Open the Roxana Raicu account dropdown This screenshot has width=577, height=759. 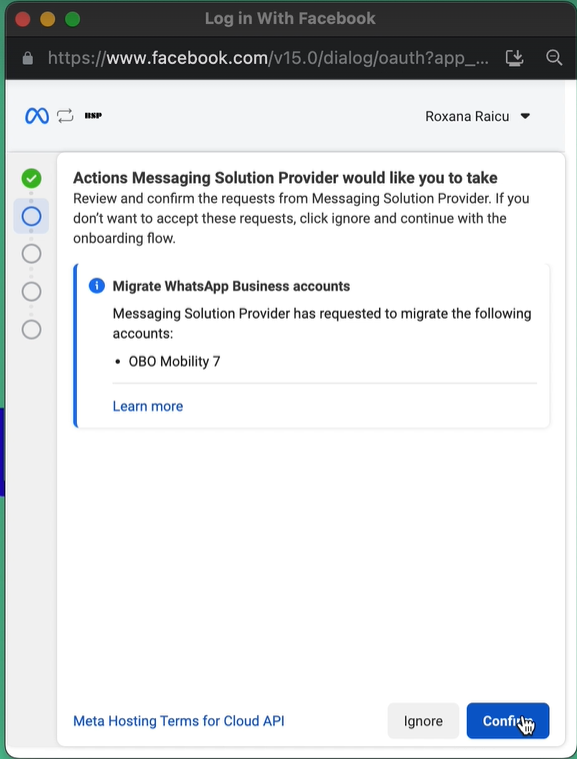pyautogui.click(x=477, y=116)
